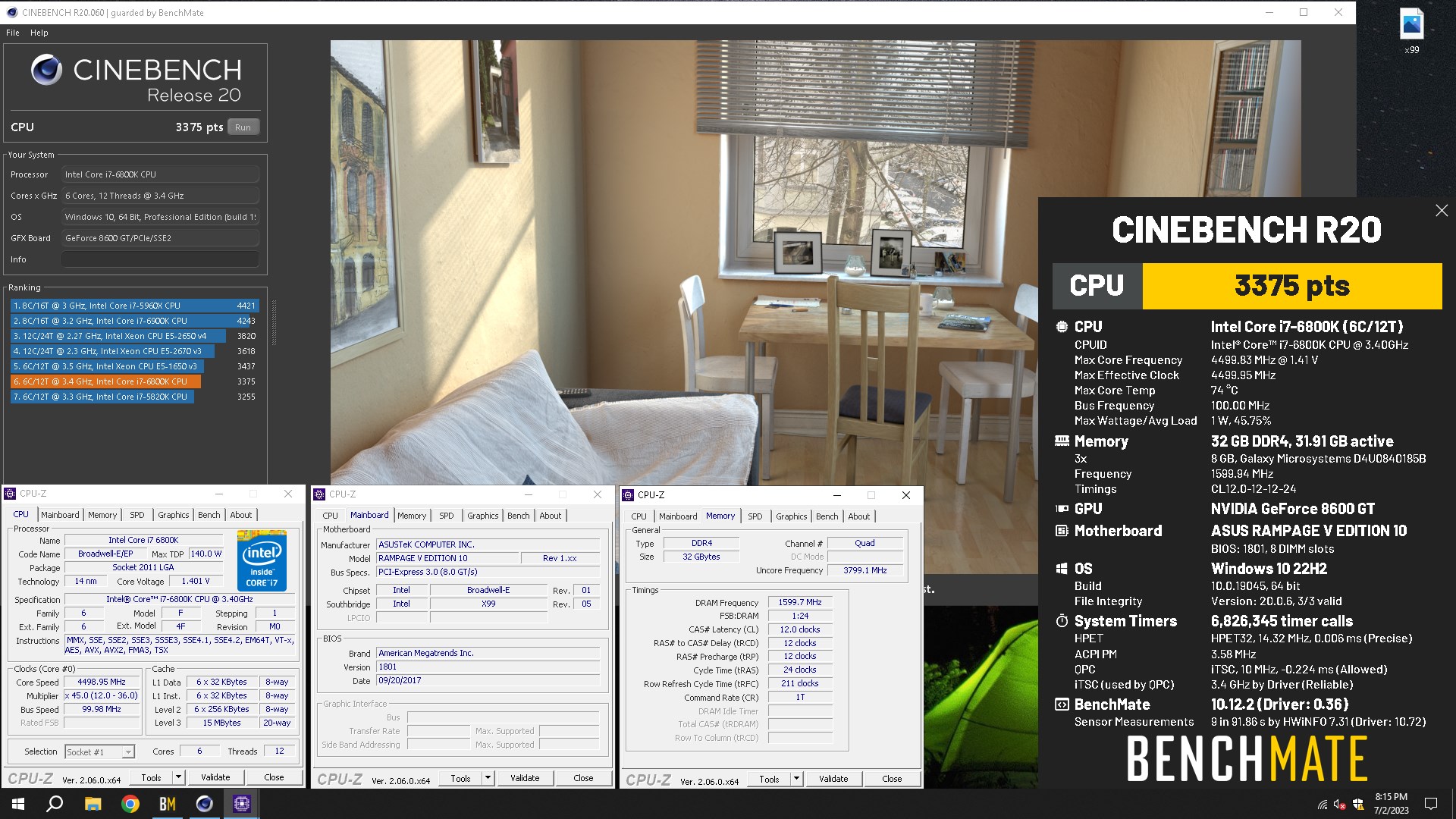Viewport: 1456px width, 819px height.
Task: Click Validate in first CPU-Z window
Action: click(x=215, y=777)
